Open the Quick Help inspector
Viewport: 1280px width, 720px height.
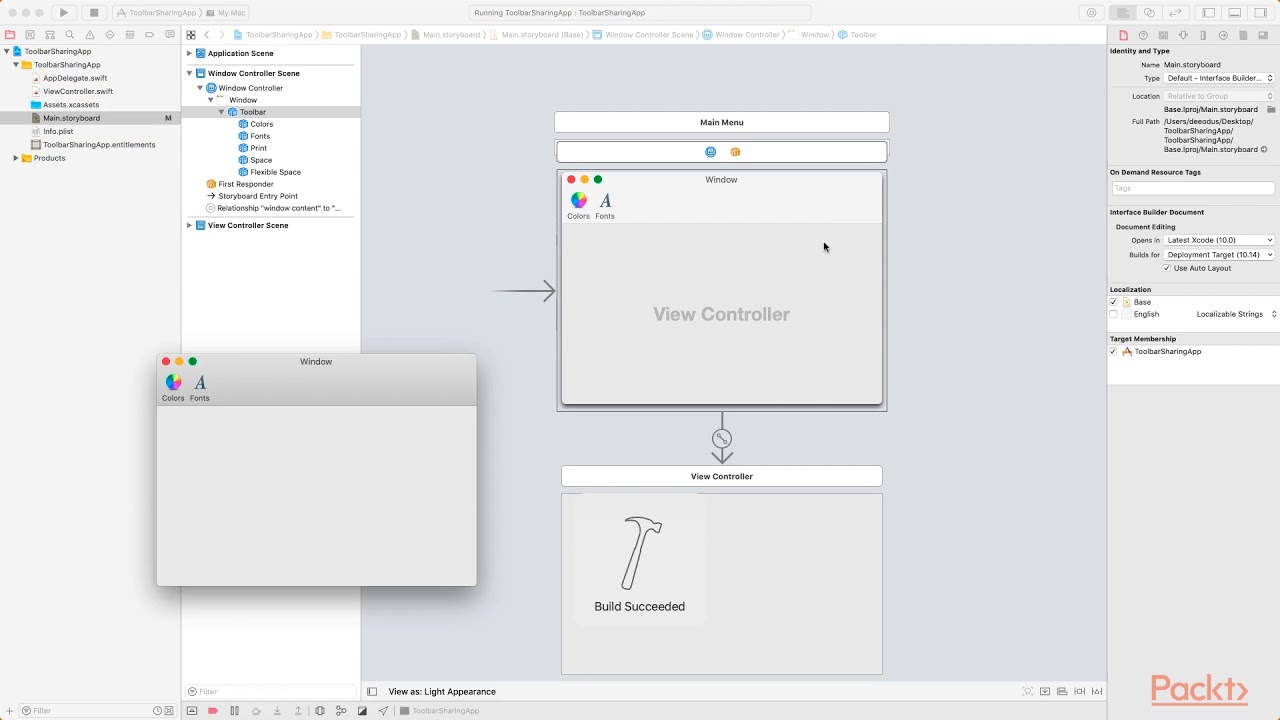1143,35
